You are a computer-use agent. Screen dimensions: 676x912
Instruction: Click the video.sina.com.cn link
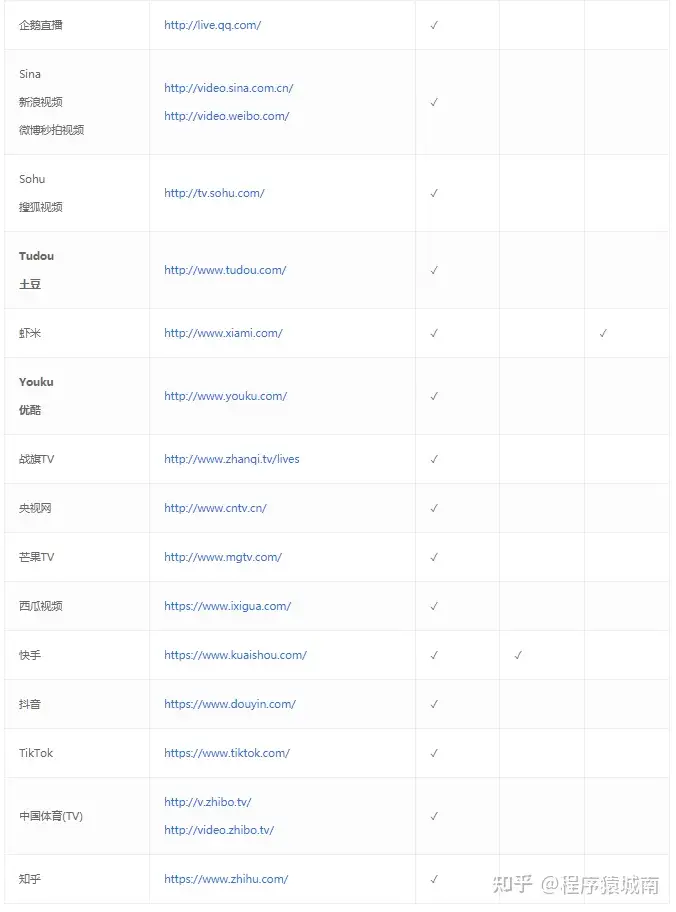pos(228,88)
